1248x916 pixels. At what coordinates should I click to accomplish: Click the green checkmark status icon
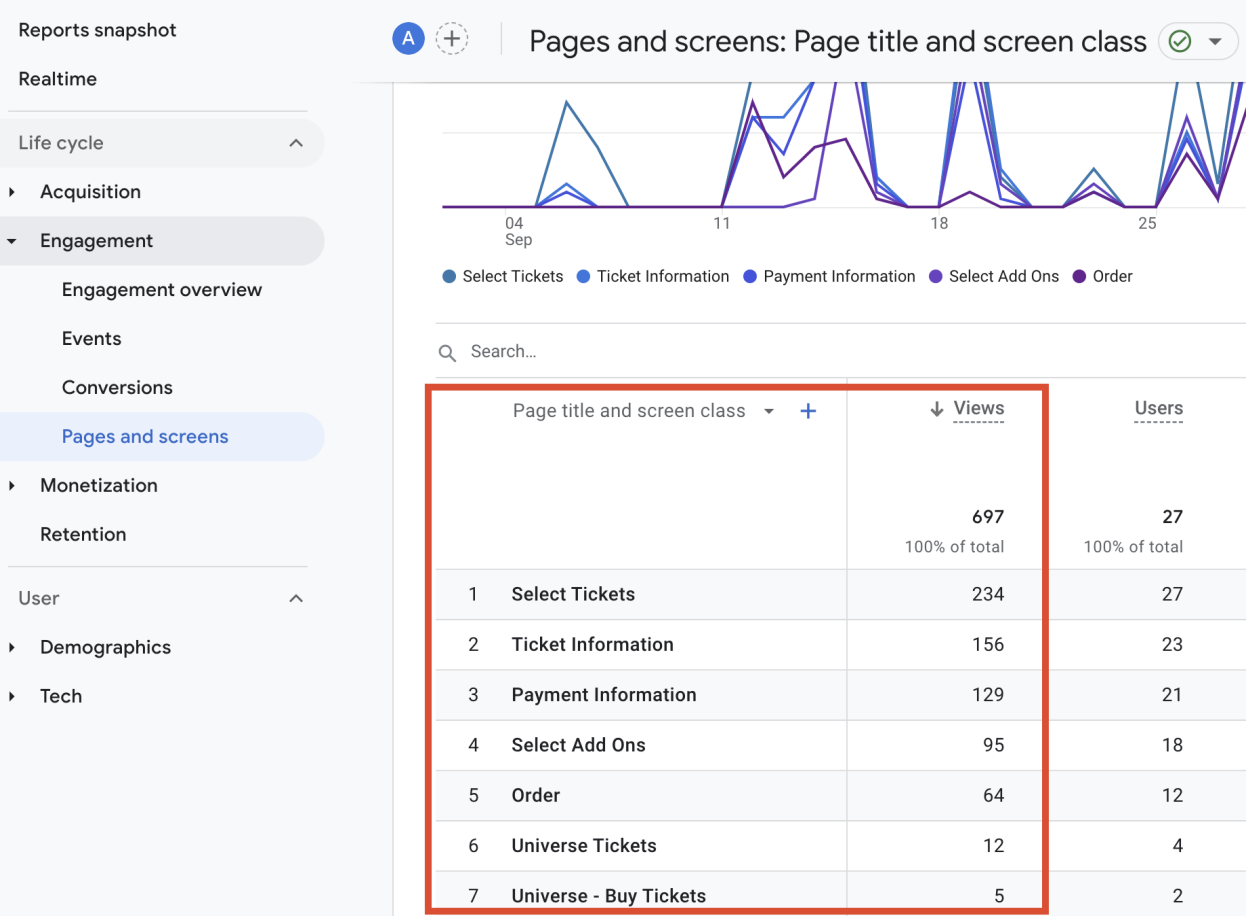1180,41
